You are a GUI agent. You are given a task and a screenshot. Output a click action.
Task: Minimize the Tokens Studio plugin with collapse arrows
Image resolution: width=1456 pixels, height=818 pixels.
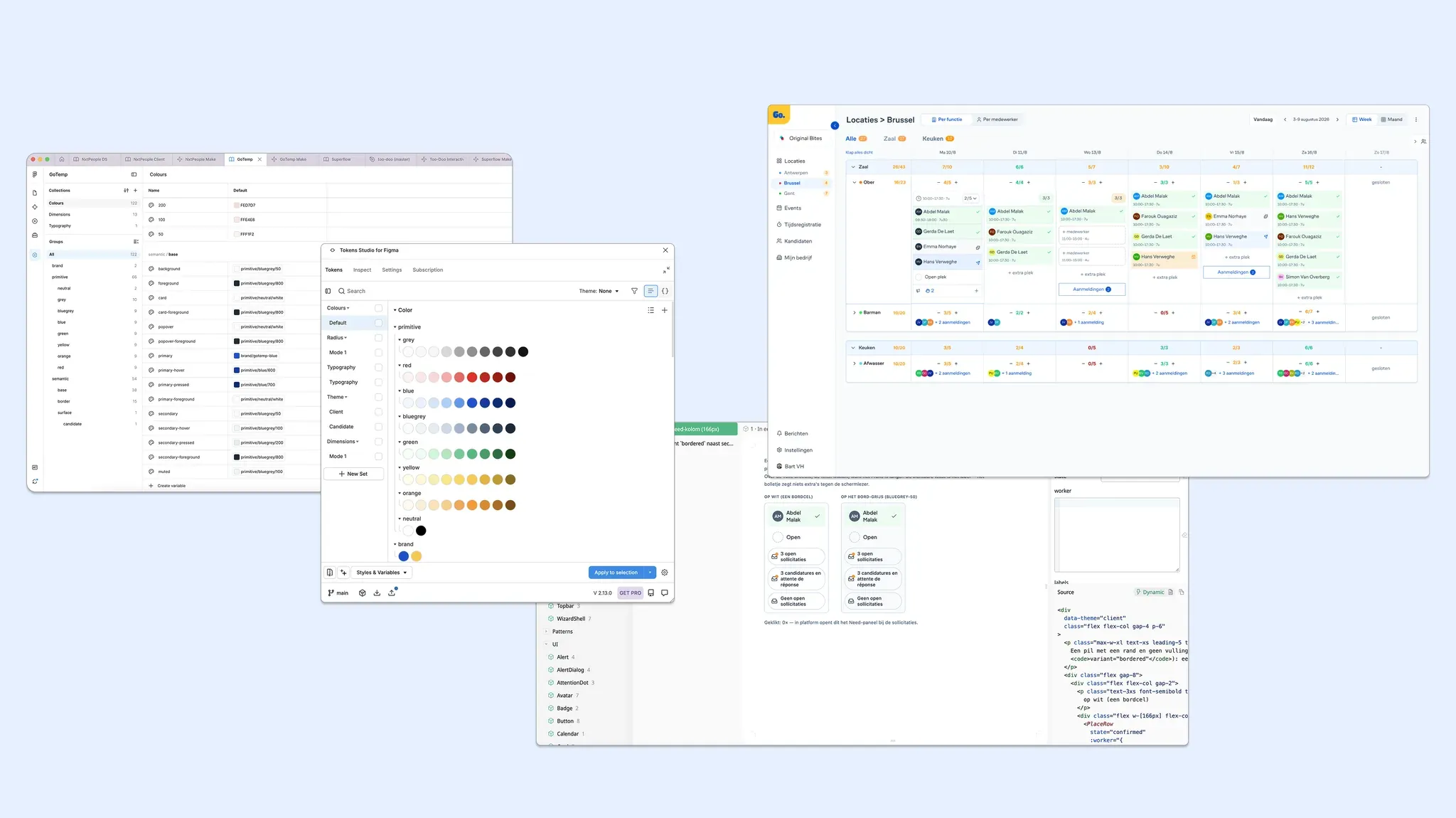666,270
